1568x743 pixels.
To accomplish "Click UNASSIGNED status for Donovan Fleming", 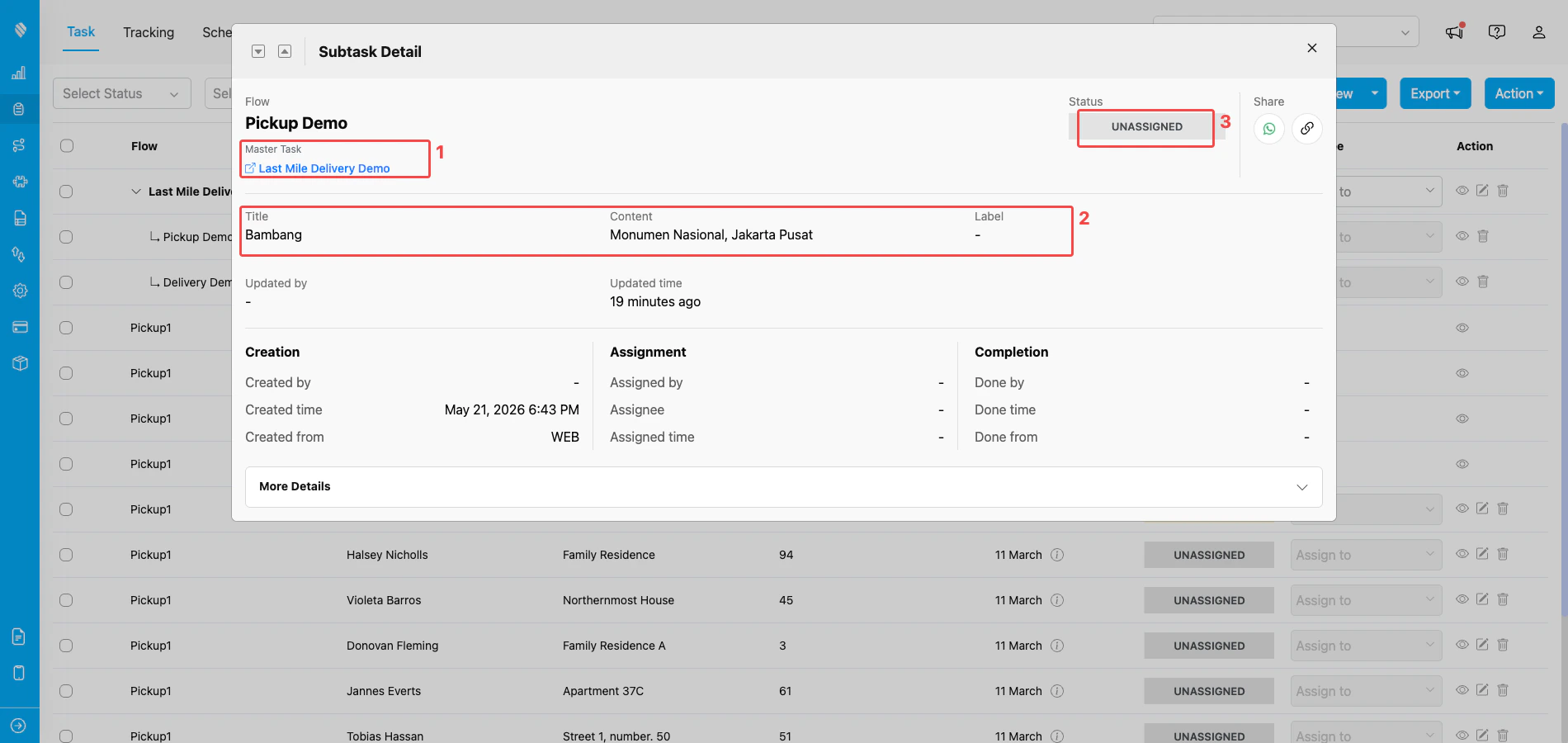I will (x=1209, y=646).
